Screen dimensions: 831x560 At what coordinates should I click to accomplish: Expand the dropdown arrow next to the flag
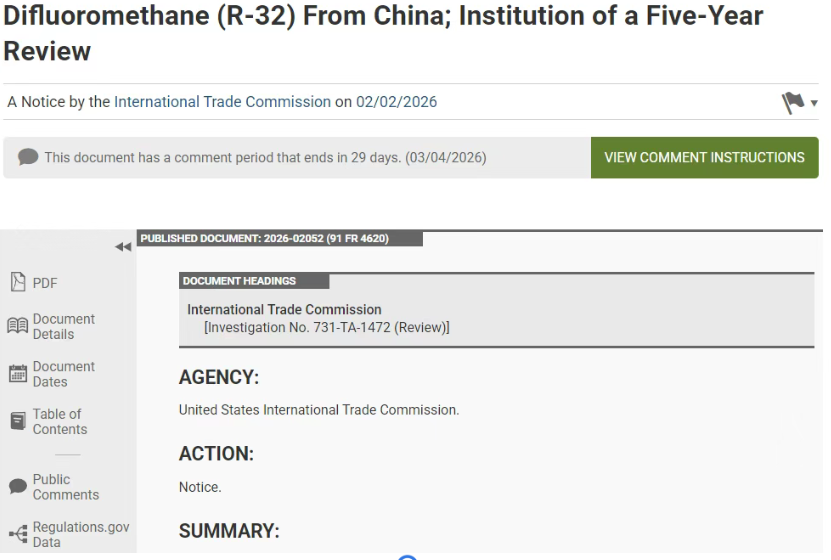(815, 103)
